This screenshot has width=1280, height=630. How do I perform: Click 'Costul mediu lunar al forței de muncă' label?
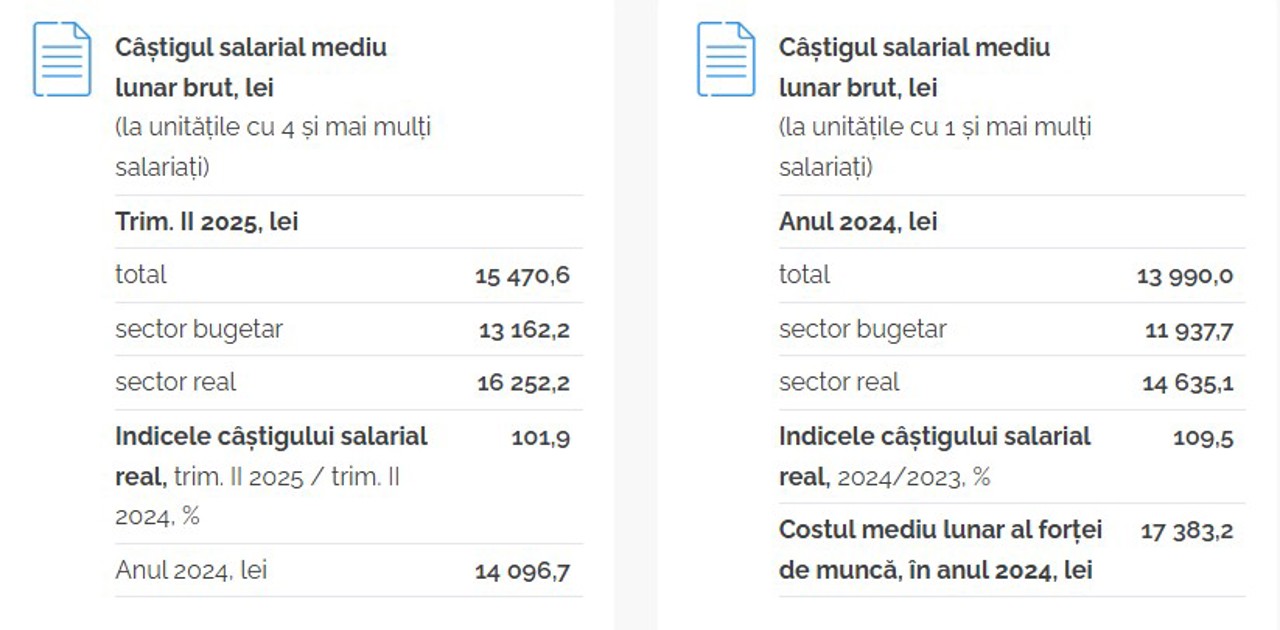coord(940,550)
